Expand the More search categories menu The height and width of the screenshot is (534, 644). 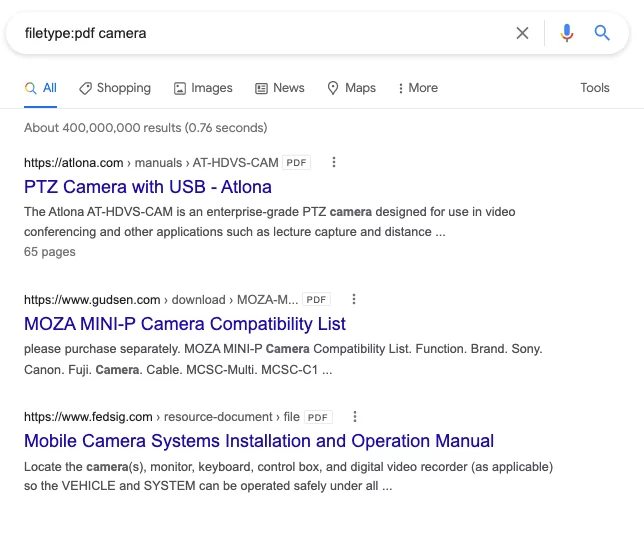pyautogui.click(x=418, y=88)
